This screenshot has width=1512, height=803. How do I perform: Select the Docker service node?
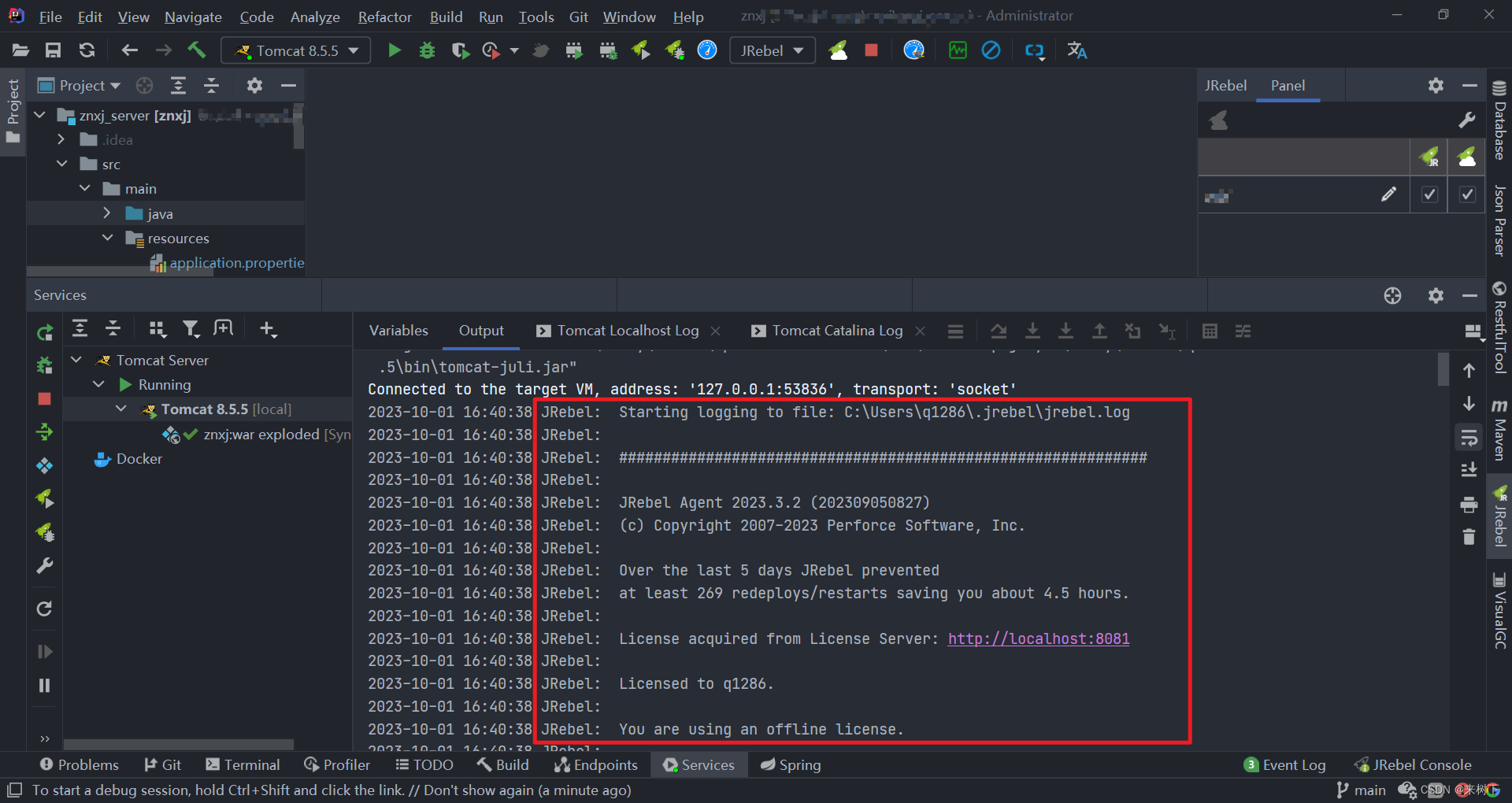(128, 458)
